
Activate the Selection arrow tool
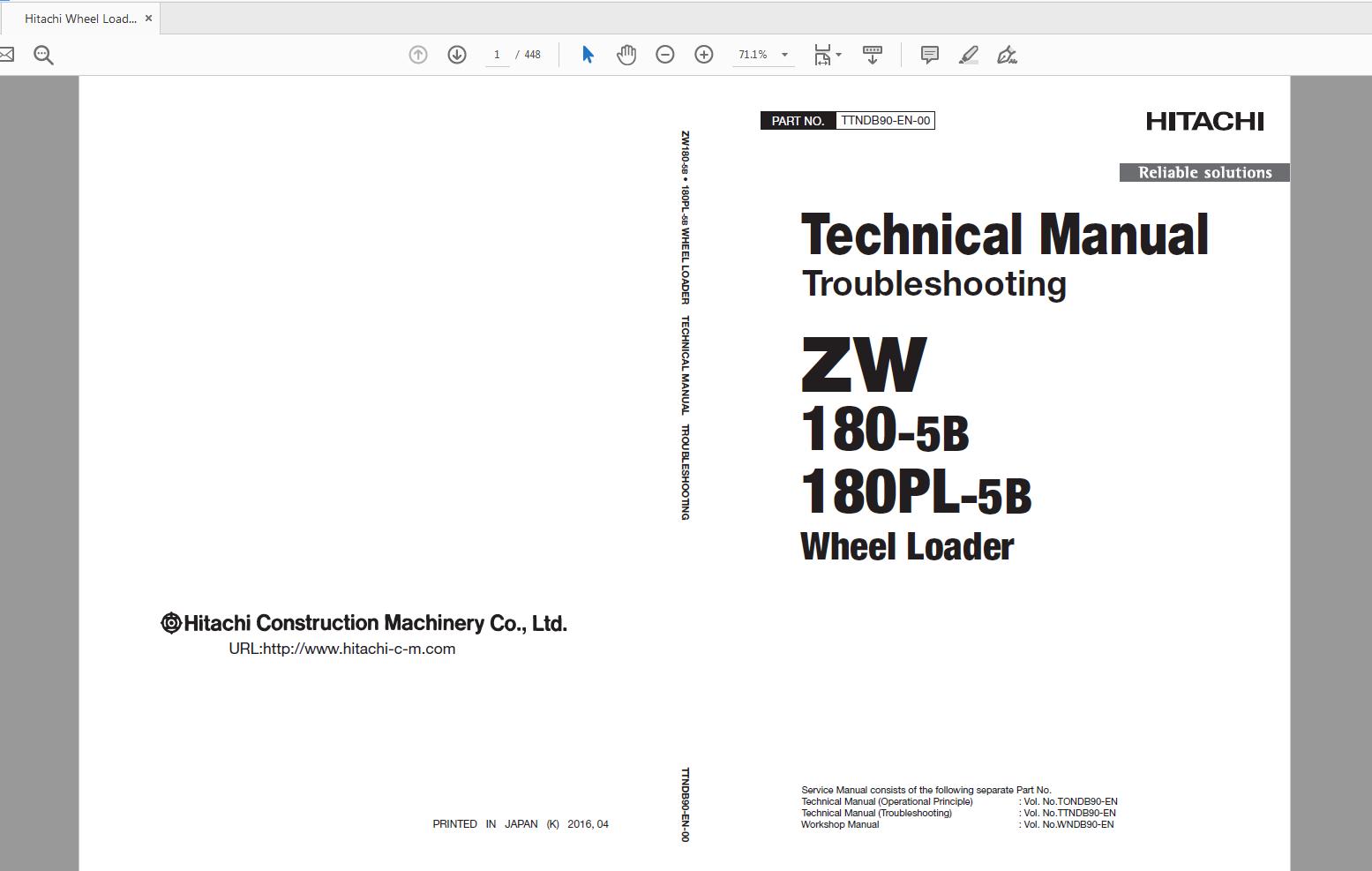(x=587, y=54)
